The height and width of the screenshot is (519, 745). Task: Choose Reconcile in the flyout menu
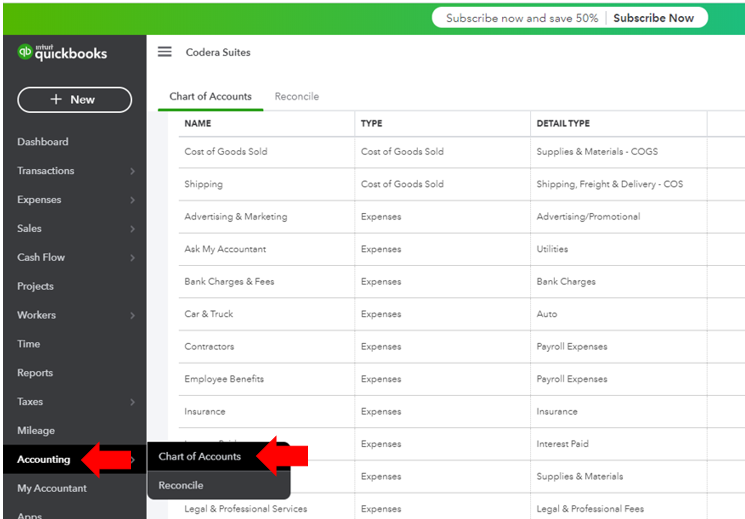[x=181, y=485]
